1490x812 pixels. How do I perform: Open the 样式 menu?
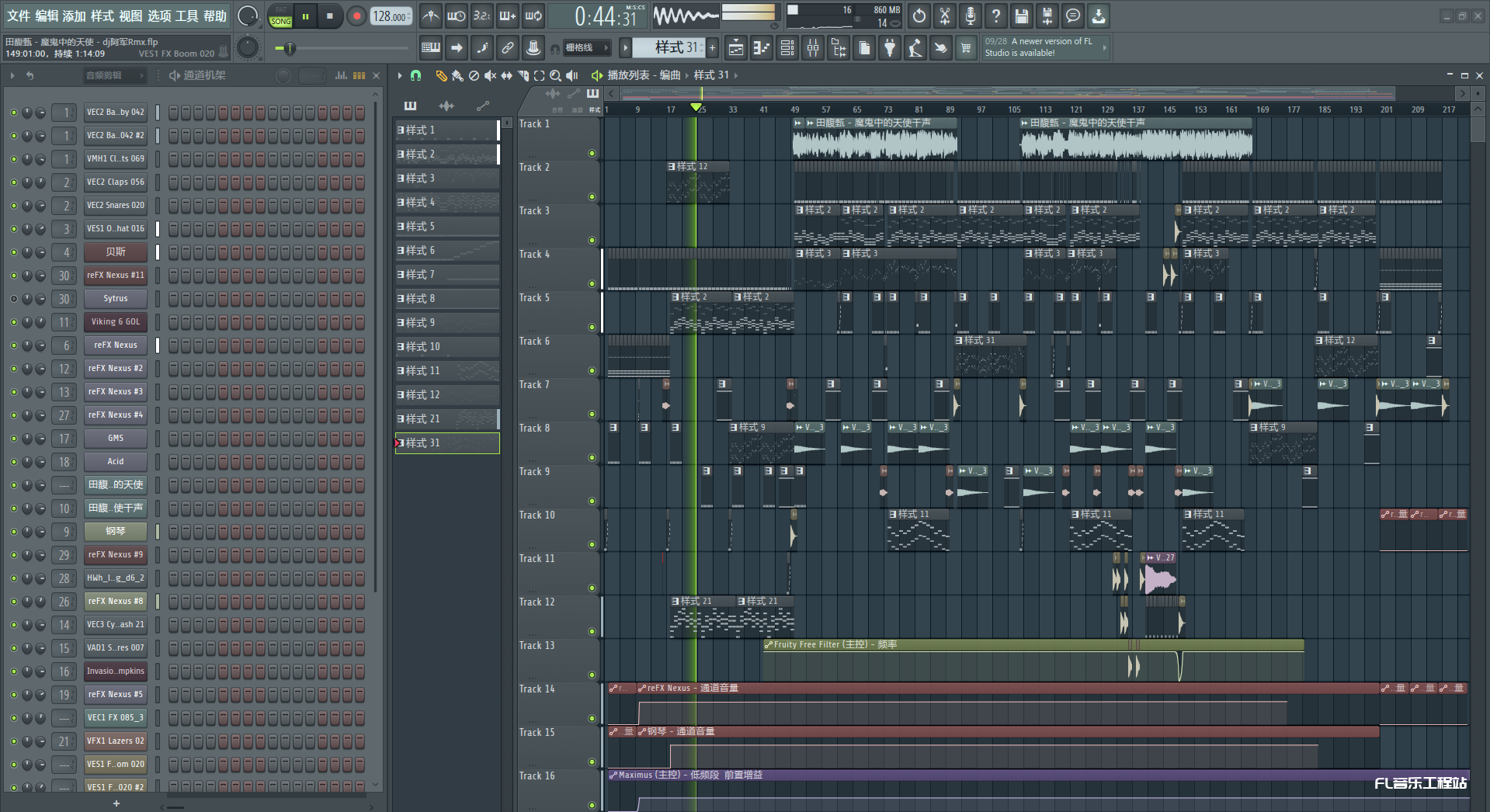coord(102,16)
